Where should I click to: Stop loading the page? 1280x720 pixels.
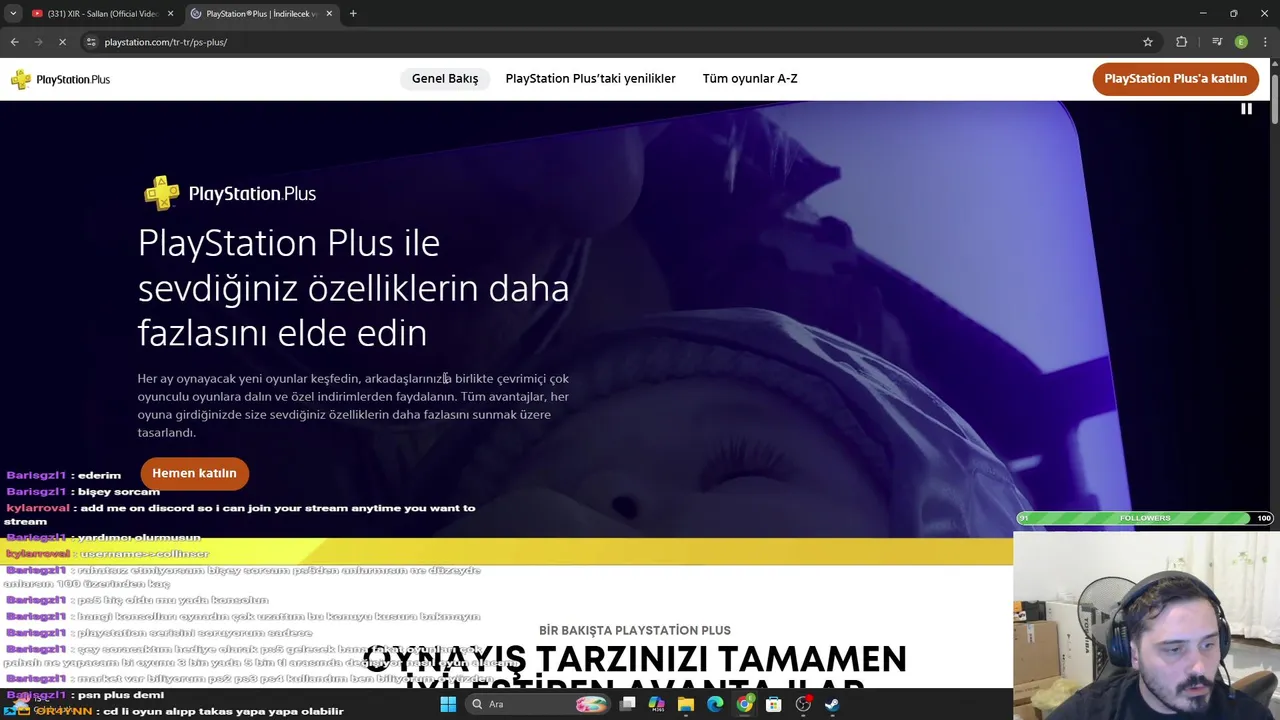click(62, 42)
